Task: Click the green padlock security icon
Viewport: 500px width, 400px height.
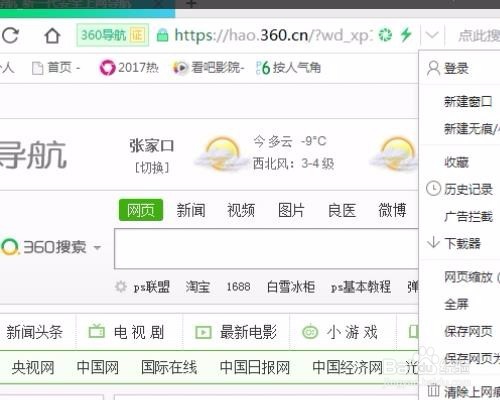Action: coord(162,35)
